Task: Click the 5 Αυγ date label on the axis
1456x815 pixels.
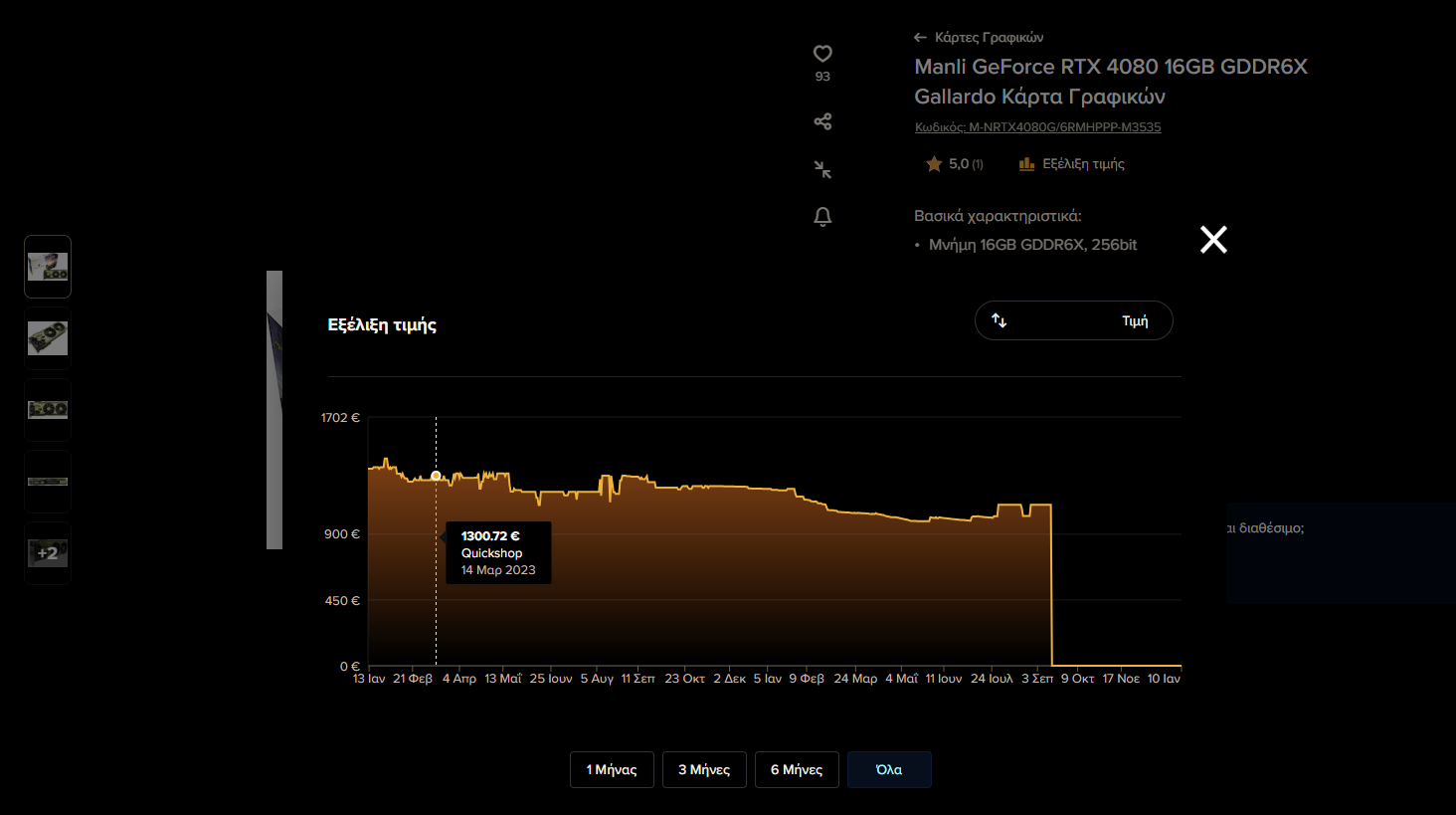Action: (597, 679)
